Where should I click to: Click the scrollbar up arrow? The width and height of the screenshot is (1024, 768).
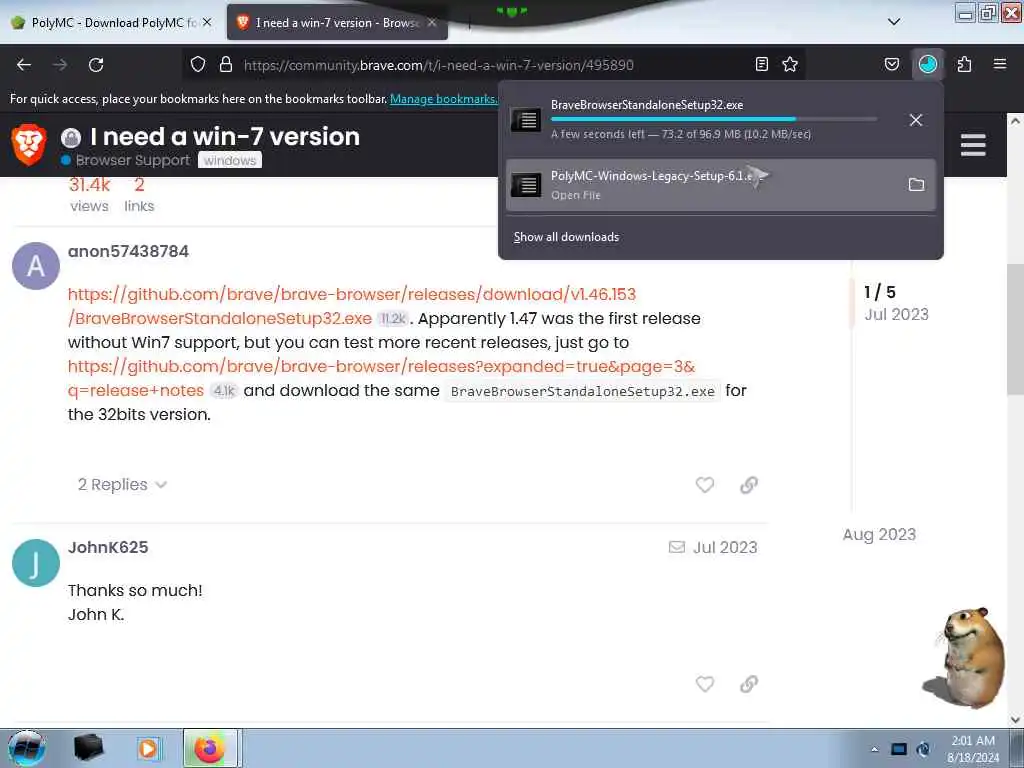tap(1016, 121)
